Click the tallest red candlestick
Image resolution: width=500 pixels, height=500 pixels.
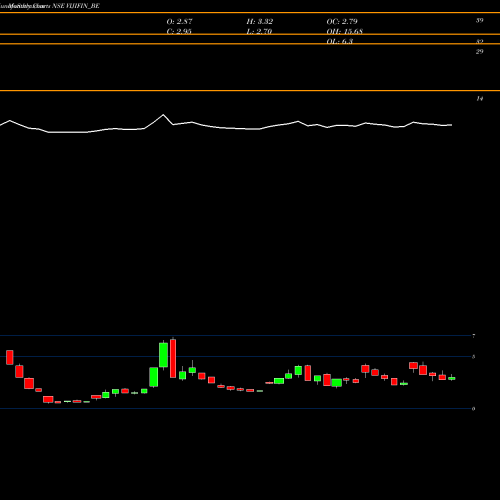click(173, 358)
